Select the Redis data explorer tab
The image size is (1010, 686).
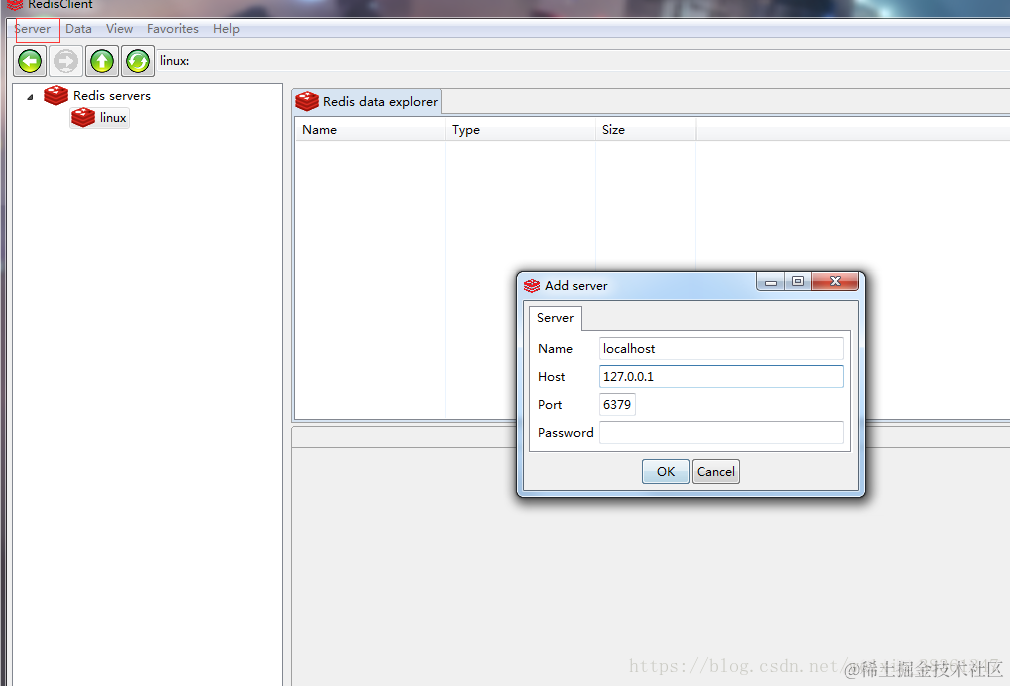point(367,101)
